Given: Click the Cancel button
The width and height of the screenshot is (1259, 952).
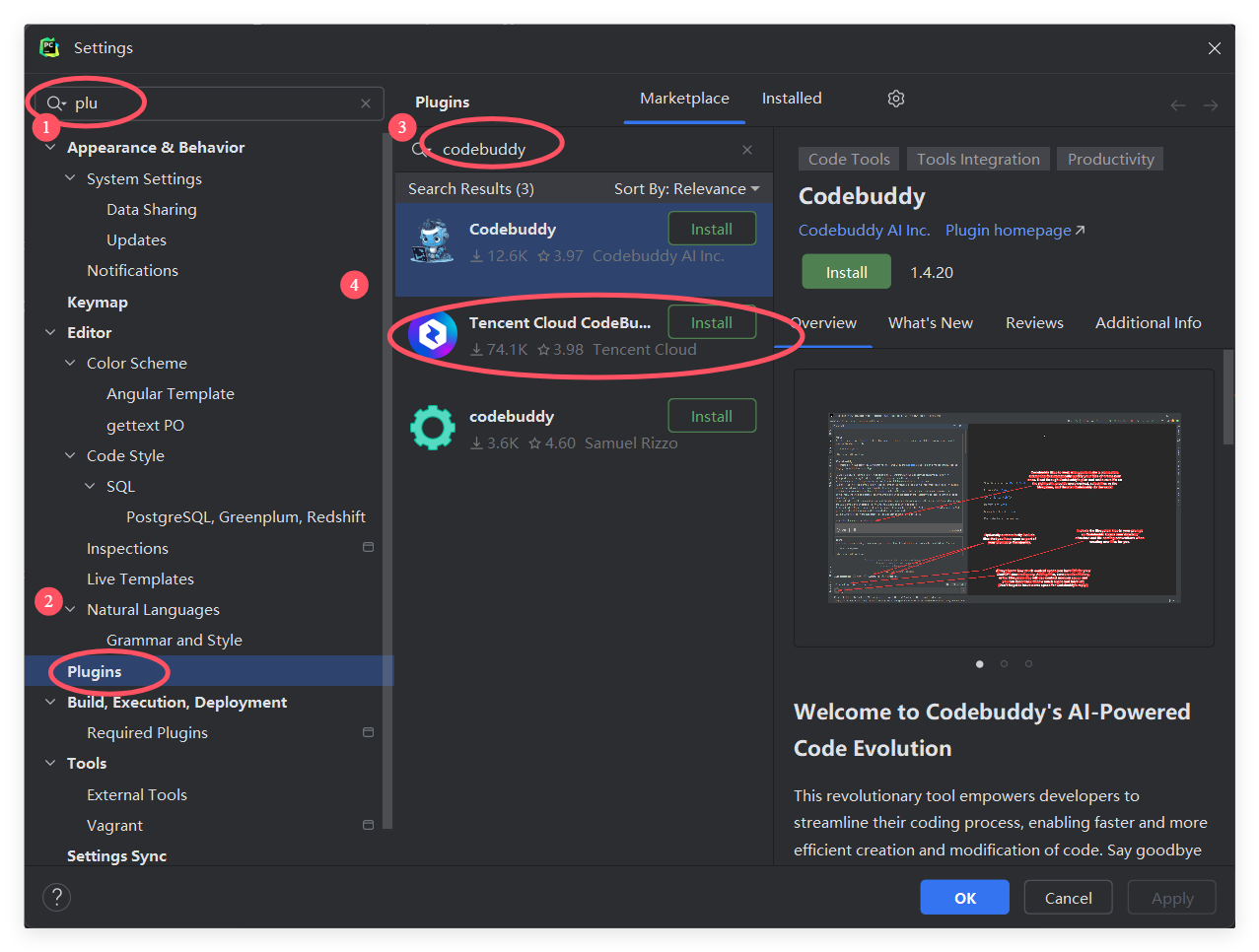Looking at the screenshot, I should coord(1068,898).
